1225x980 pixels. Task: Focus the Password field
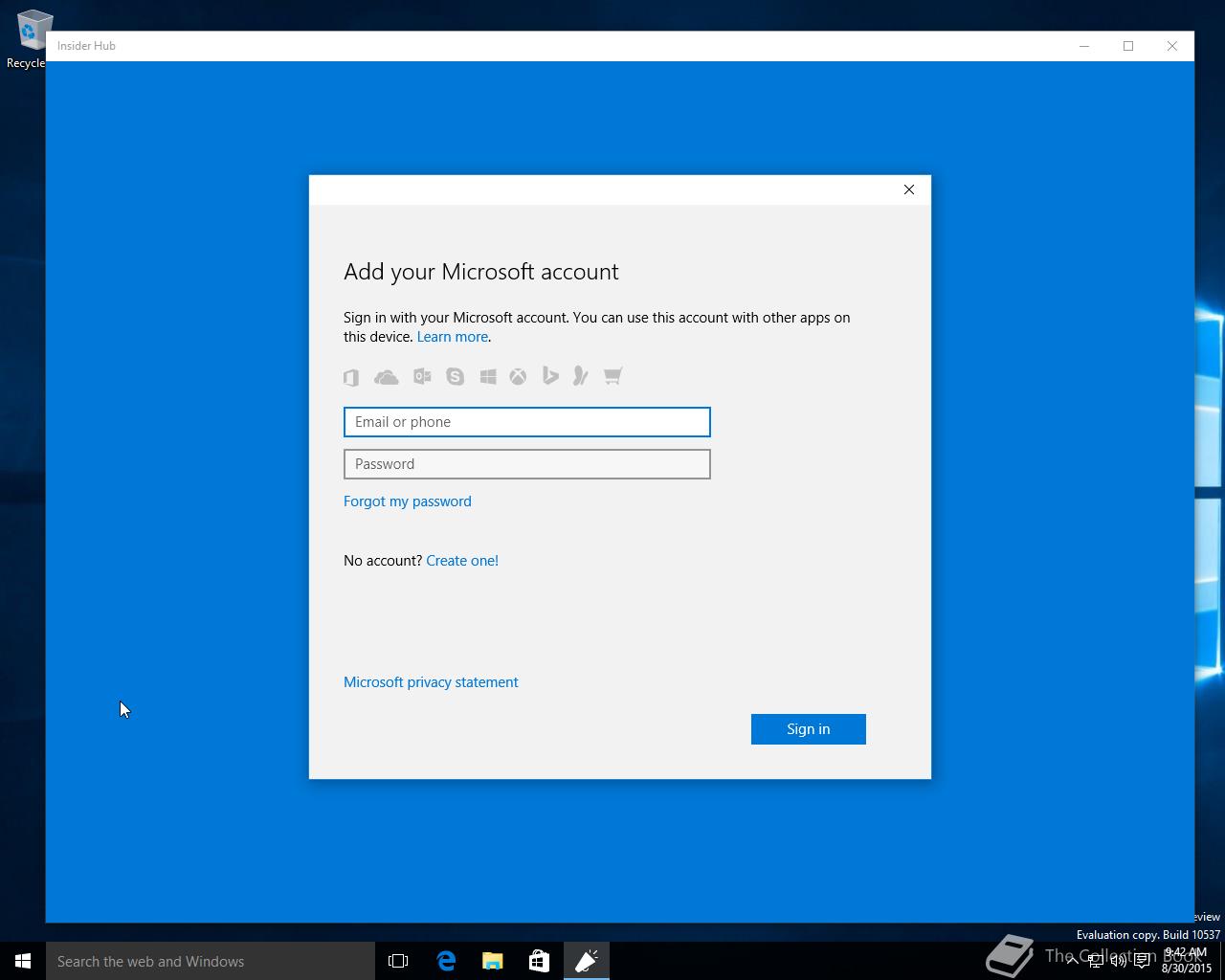(x=527, y=464)
